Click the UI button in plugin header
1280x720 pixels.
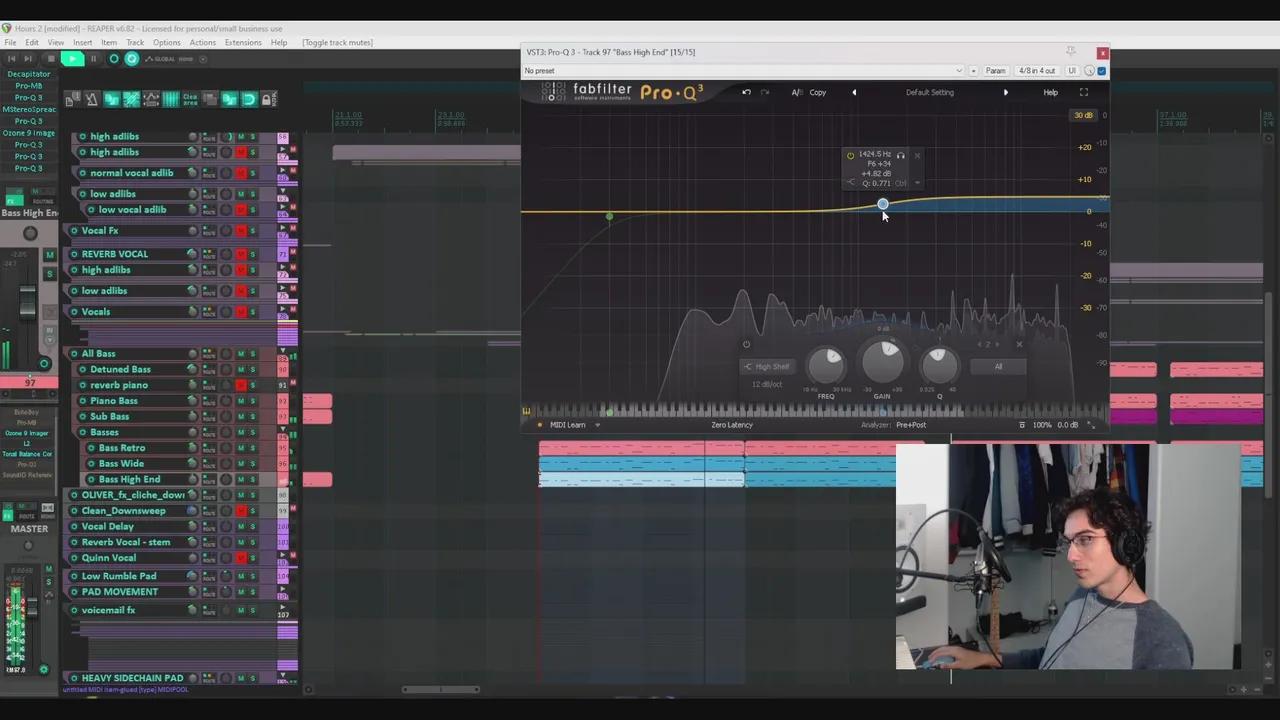click(x=1072, y=71)
